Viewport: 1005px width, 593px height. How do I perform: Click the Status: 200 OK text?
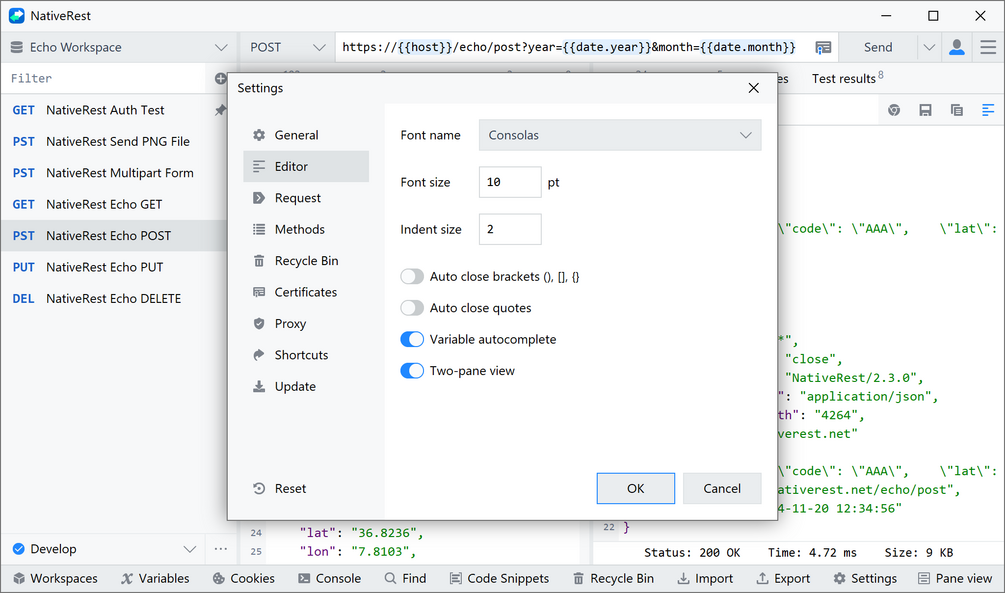click(x=692, y=553)
